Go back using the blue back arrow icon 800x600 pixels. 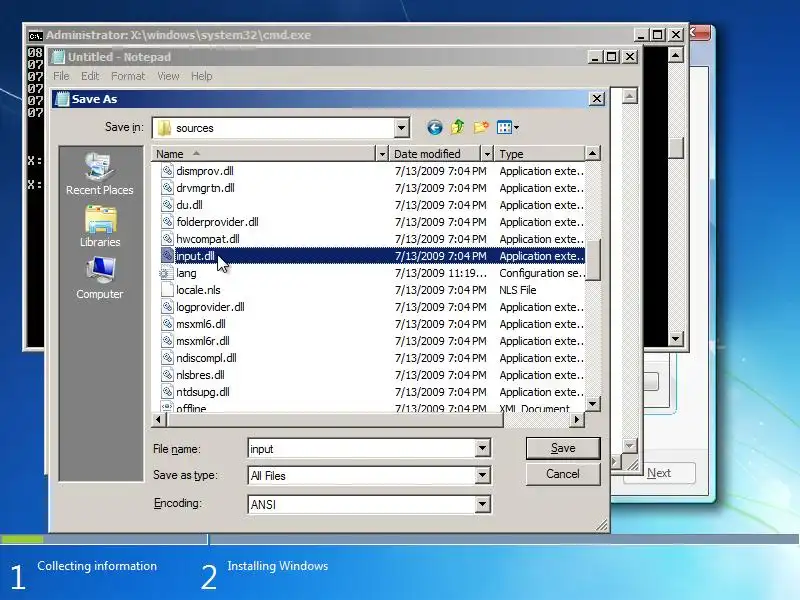pyautogui.click(x=434, y=127)
